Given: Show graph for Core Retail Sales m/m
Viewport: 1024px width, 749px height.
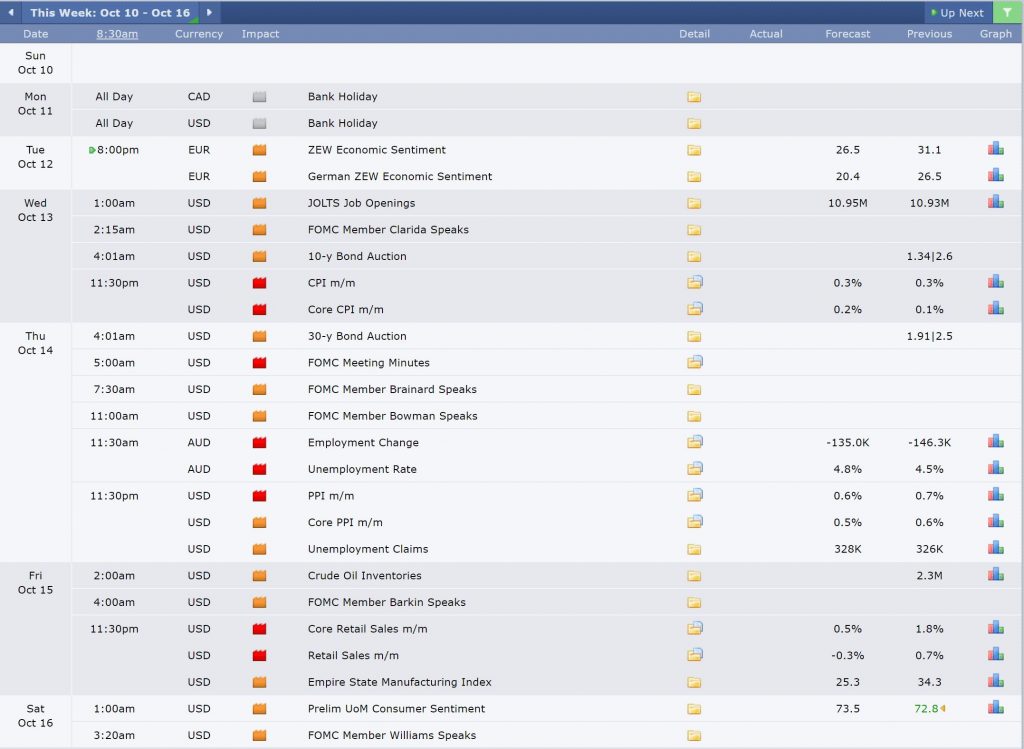Looking at the screenshot, I should [x=996, y=628].
